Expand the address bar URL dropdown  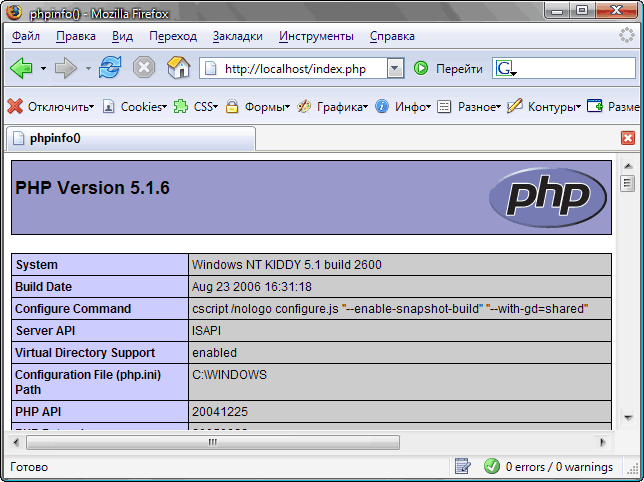pyautogui.click(x=395, y=69)
